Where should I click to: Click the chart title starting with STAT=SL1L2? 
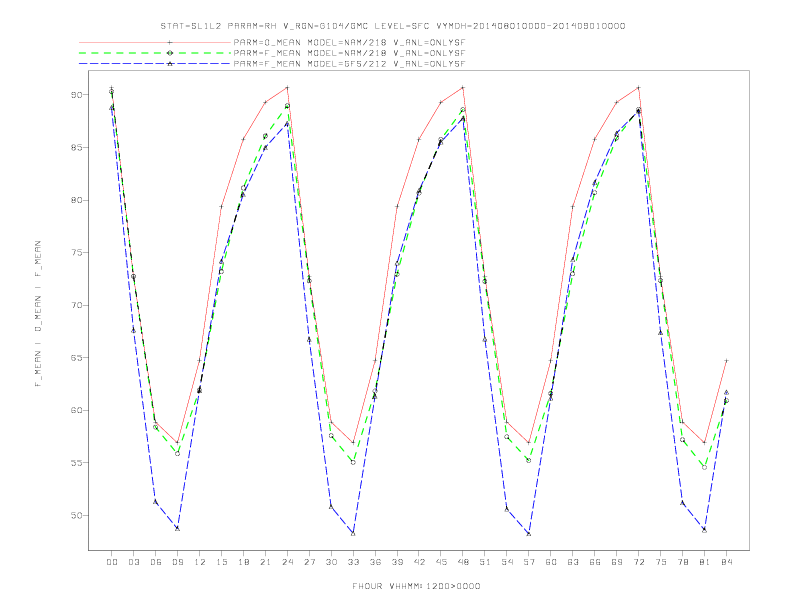392,26
